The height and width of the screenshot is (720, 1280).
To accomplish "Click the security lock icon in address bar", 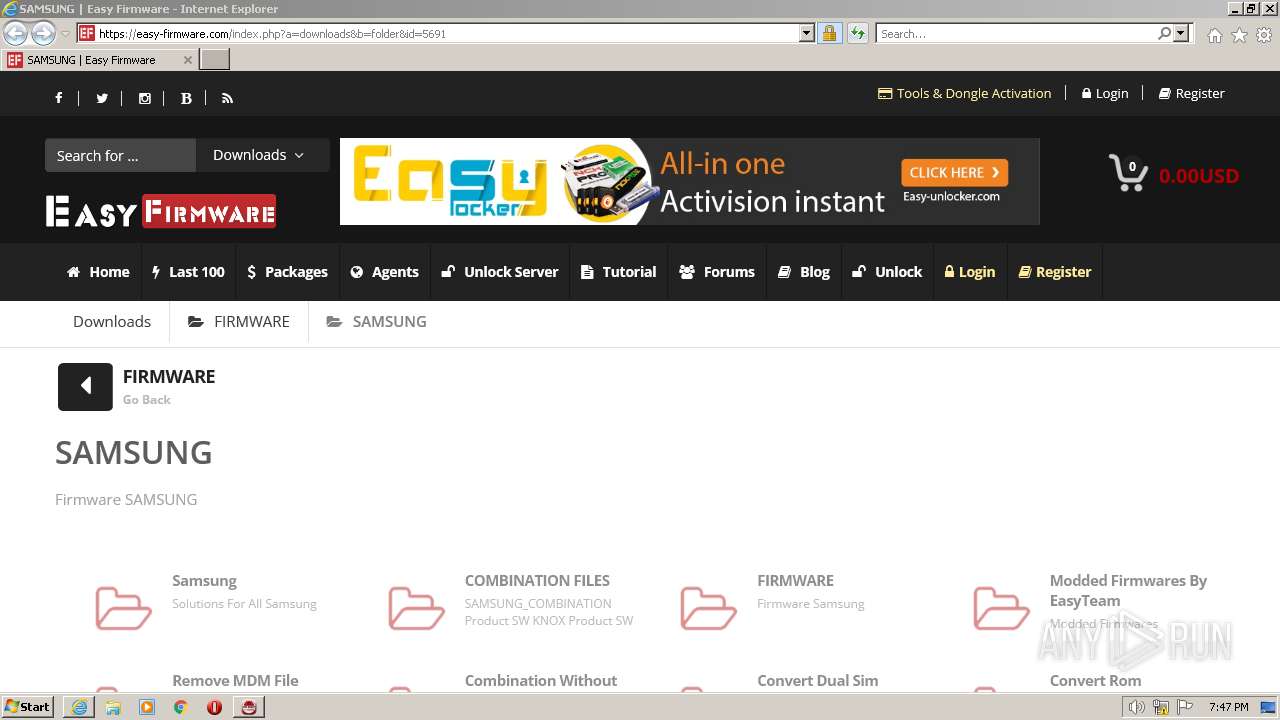I will coord(829,33).
